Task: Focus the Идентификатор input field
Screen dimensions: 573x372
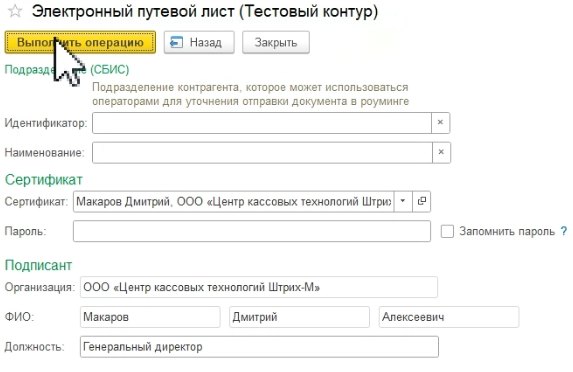Action: (x=262, y=123)
